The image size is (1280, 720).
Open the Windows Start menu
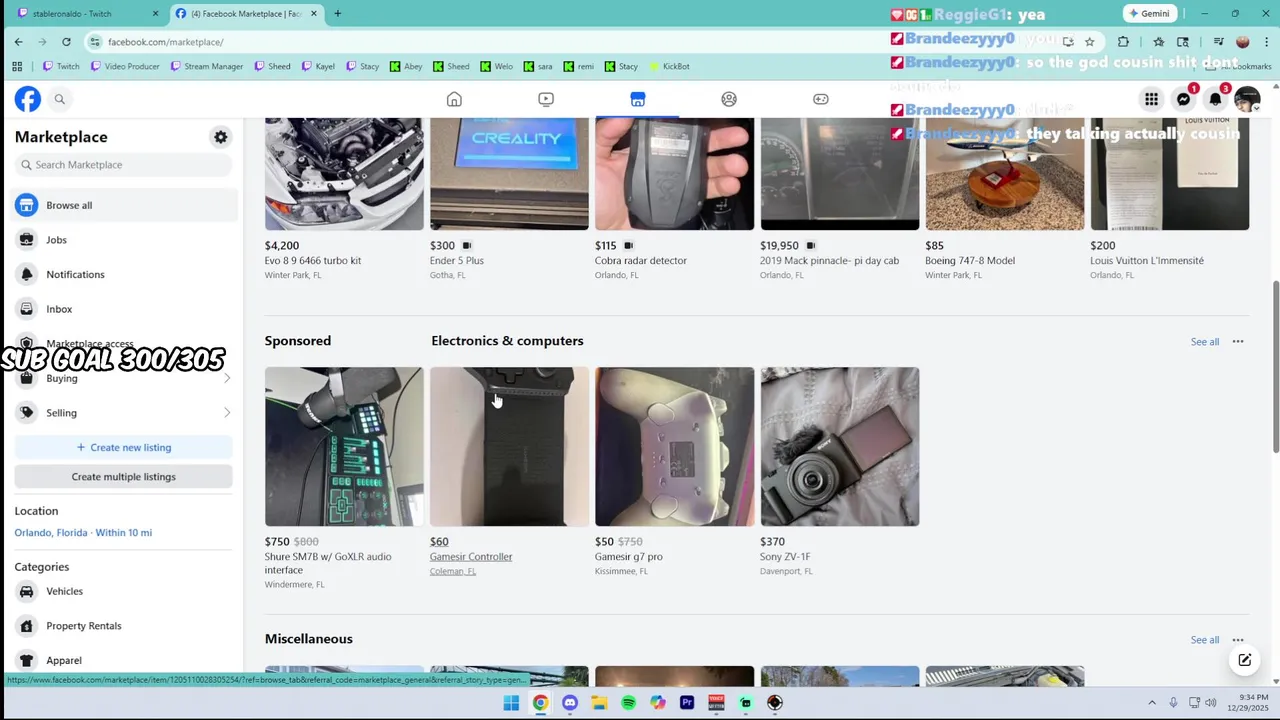(x=511, y=703)
